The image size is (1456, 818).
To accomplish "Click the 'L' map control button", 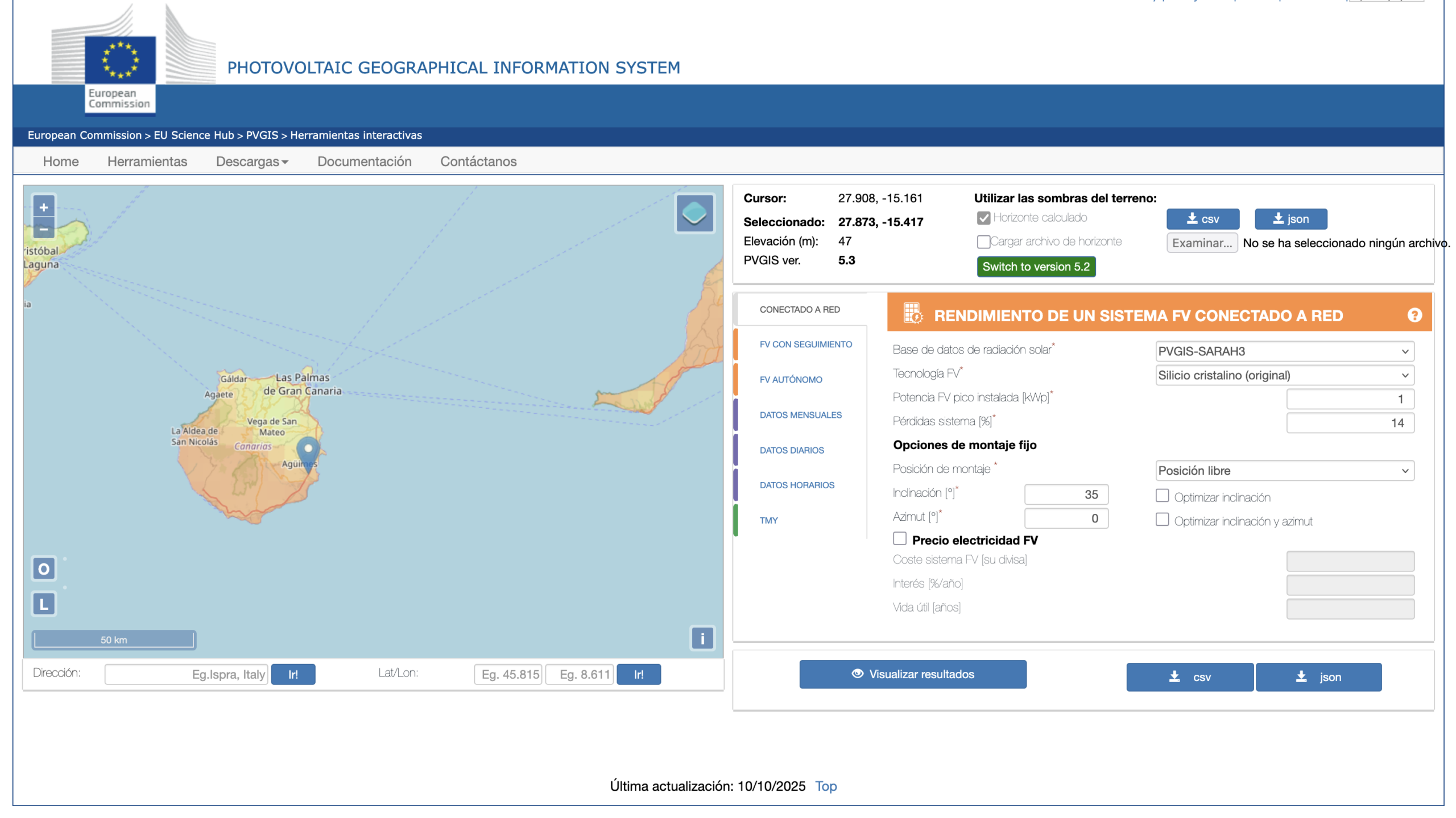I will tap(44, 604).
